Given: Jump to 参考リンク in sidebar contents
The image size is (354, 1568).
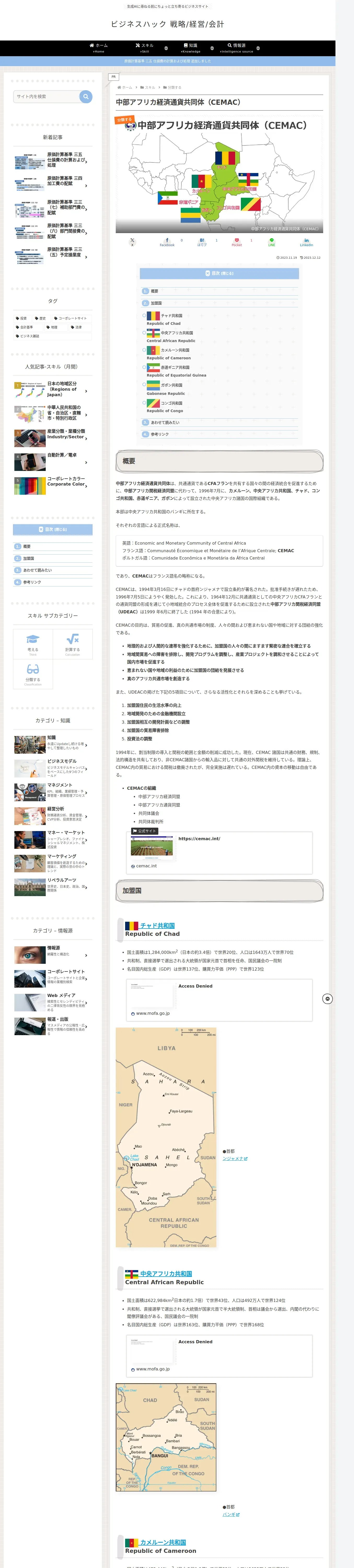Looking at the screenshot, I should [x=32, y=583].
